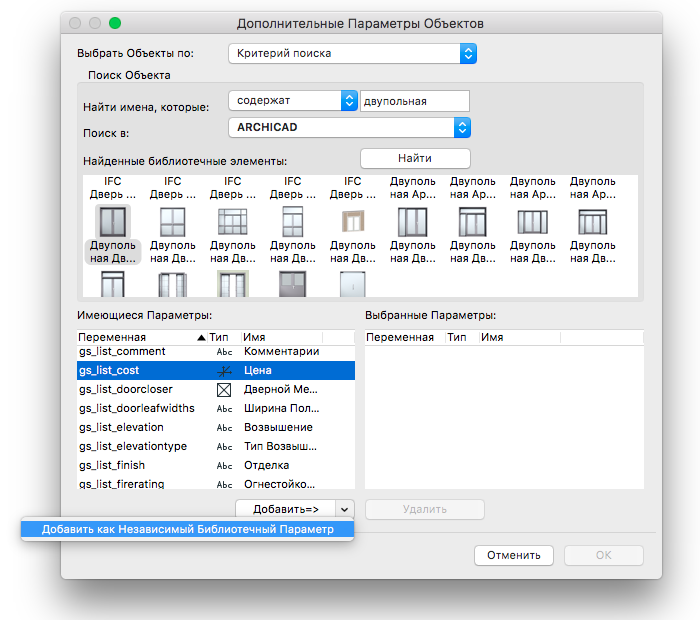The image size is (700, 620).
Task: Select the highlighted double door thumbnail
Action: (x=112, y=221)
